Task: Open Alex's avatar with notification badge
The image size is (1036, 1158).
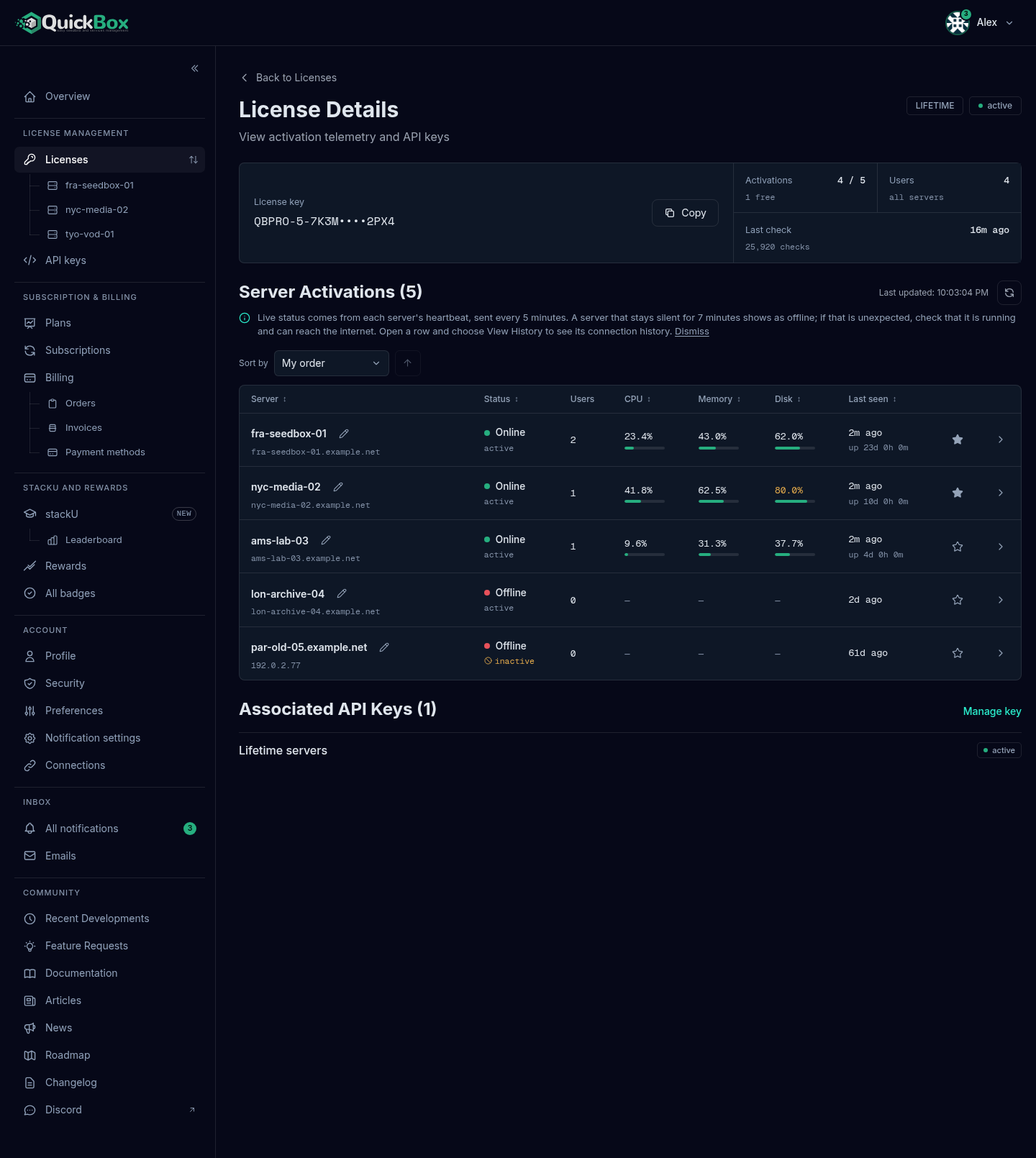Action: tap(958, 23)
